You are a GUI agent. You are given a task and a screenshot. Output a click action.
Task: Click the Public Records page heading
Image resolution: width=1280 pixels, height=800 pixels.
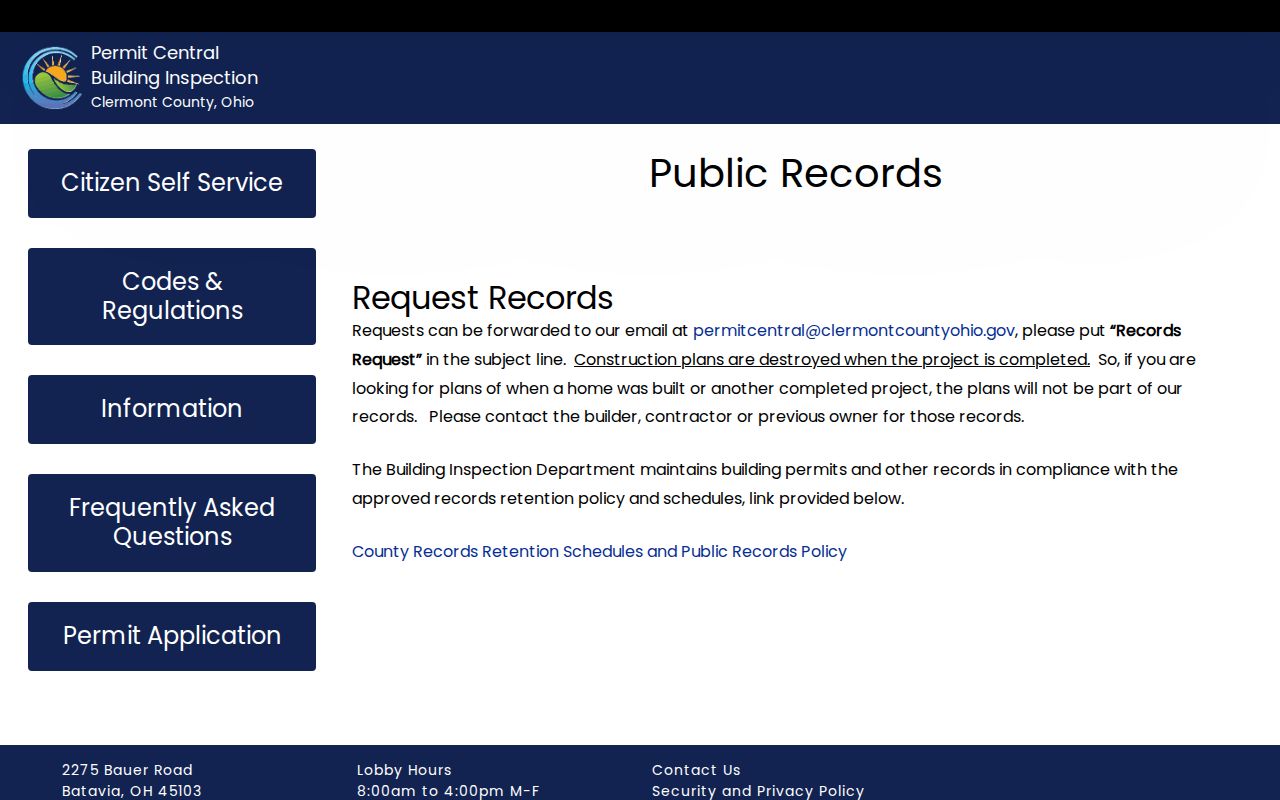click(x=796, y=173)
